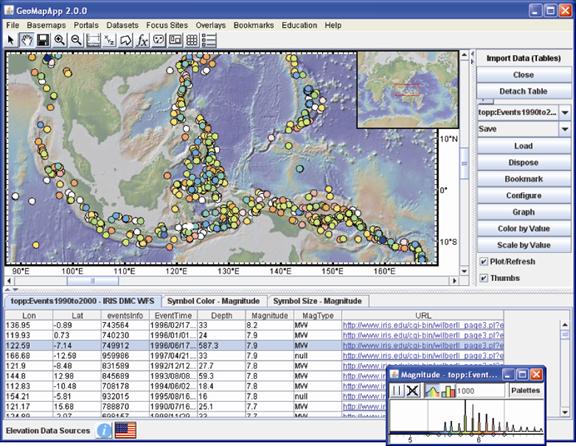Open the Basemaps menu

(x=46, y=25)
